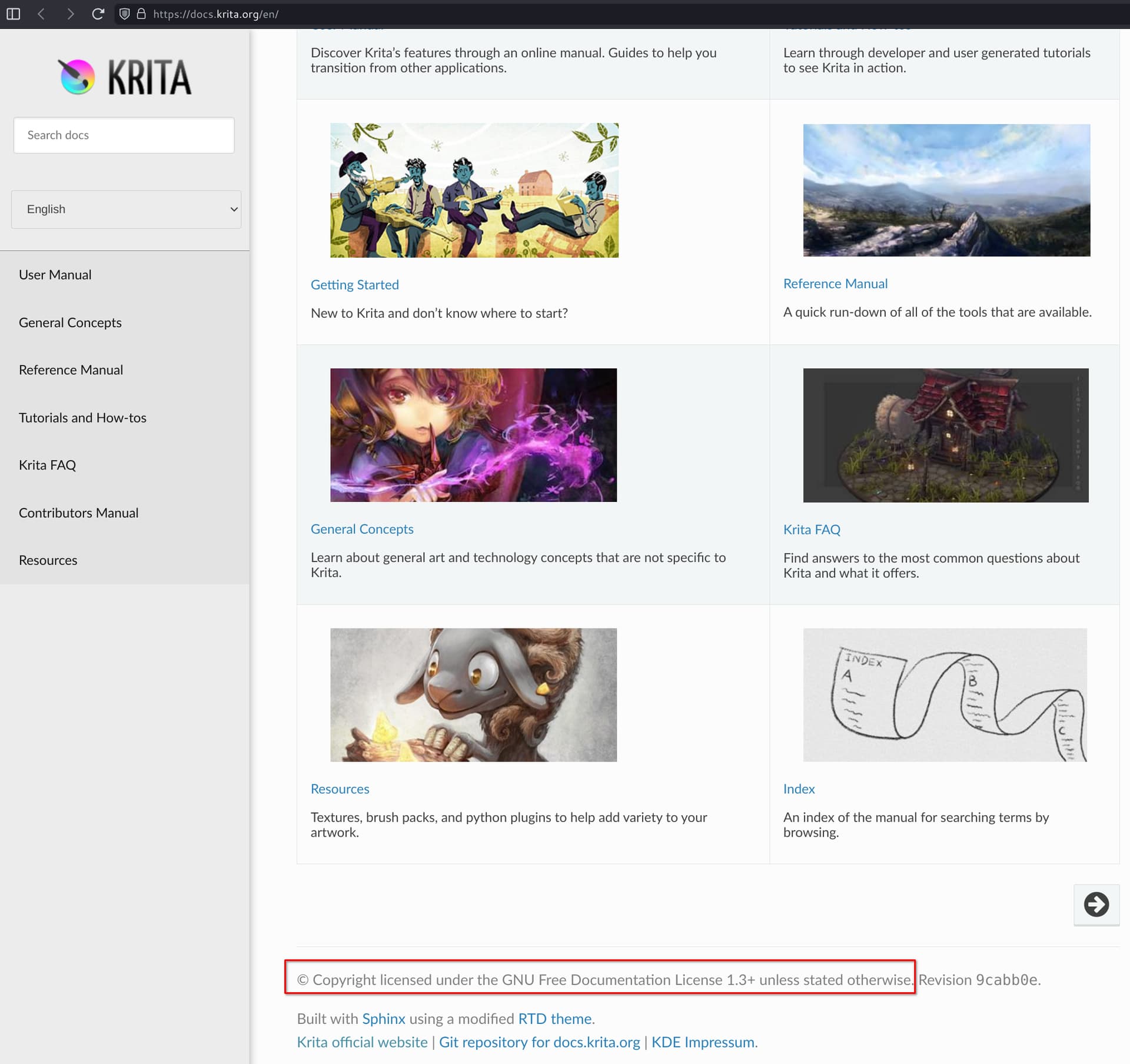Screen dimensions: 1130x1064
Task: Click the browser forward arrow
Action: [70, 14]
